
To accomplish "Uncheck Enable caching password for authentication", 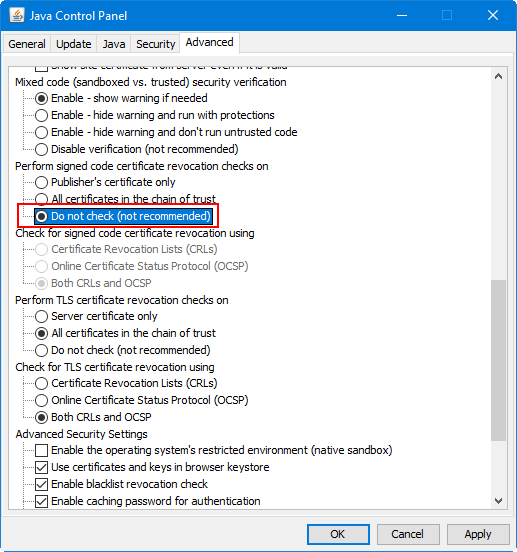I will click(42, 501).
